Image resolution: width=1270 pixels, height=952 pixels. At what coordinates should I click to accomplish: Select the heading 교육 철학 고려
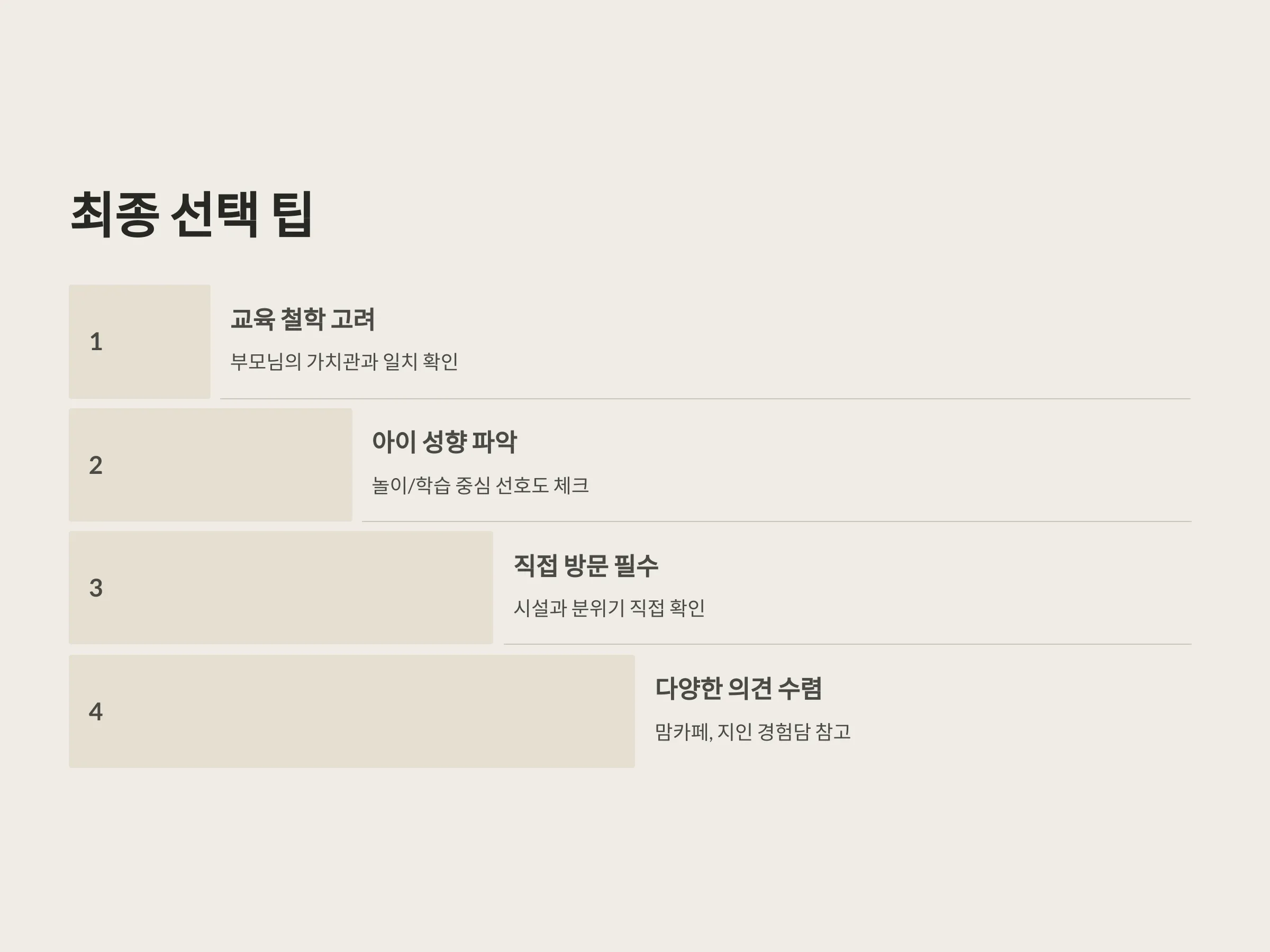303,319
